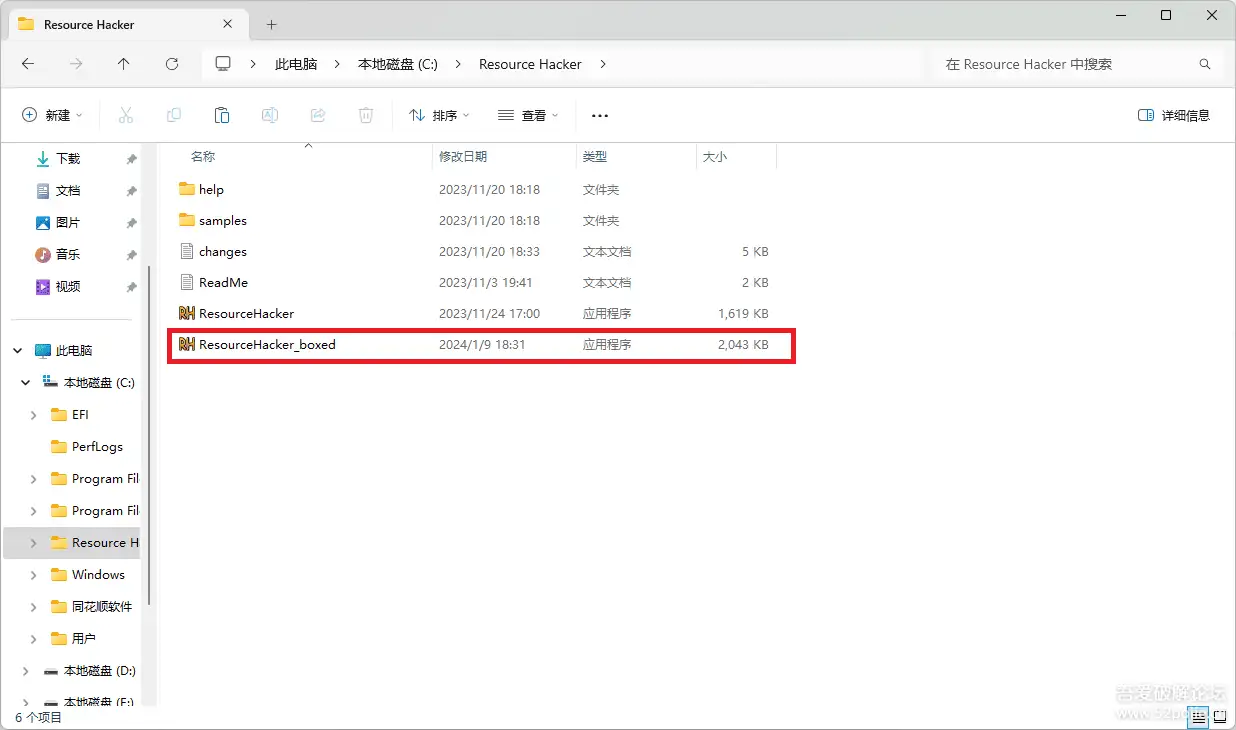The width and height of the screenshot is (1236, 730).
Task: Open the 新建 dropdown menu
Action: pos(53,115)
